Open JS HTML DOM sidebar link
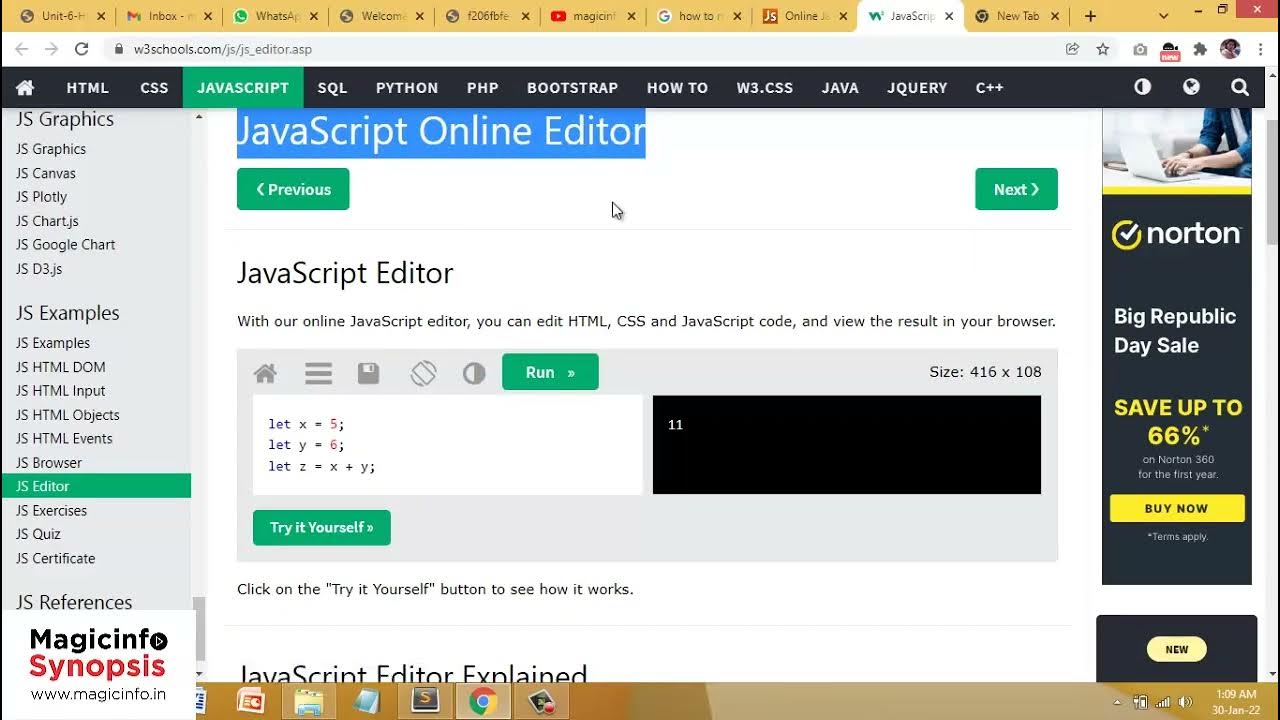This screenshot has width=1280, height=720. tap(60, 367)
